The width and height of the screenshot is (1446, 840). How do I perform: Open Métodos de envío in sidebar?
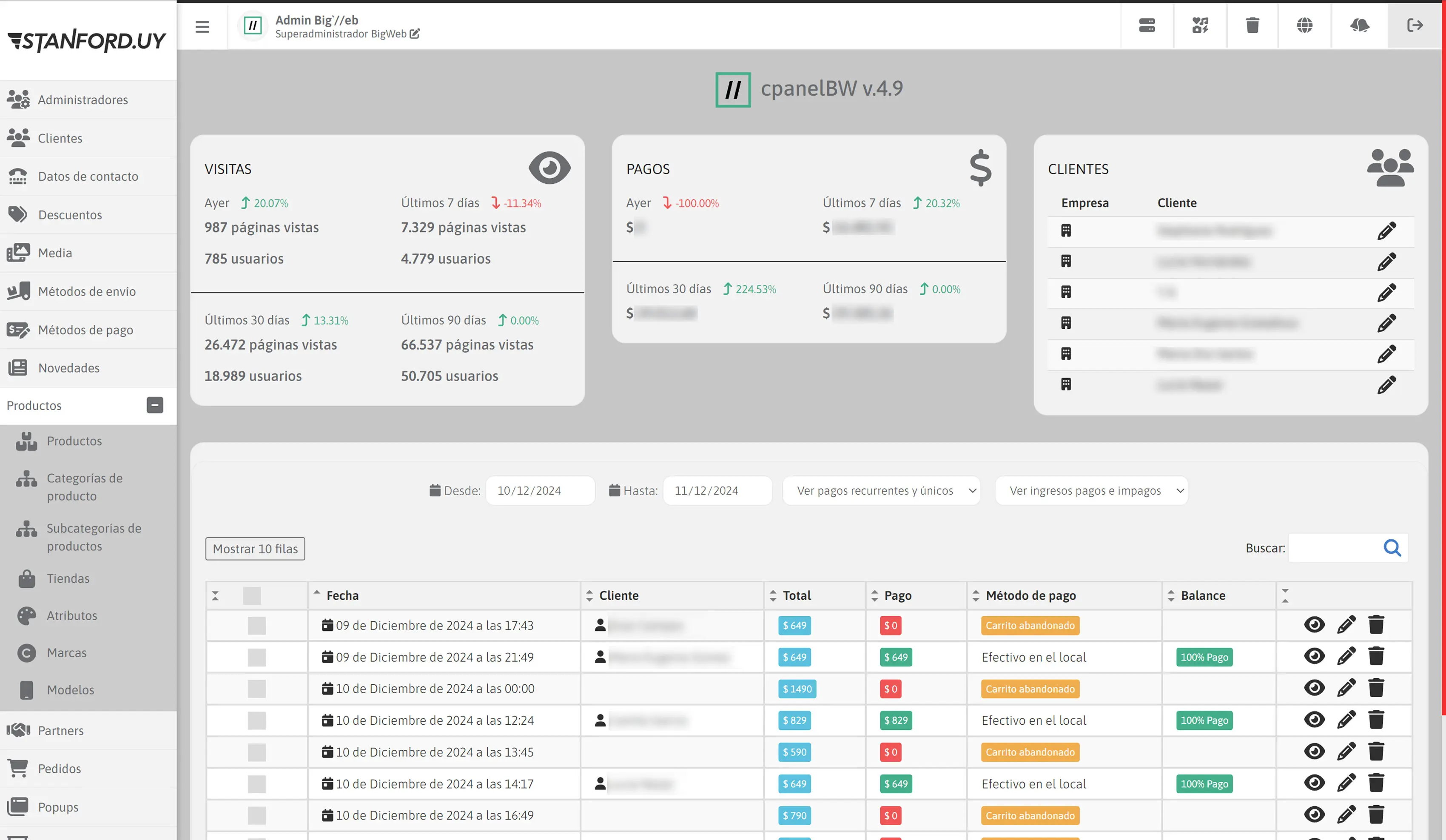click(87, 291)
